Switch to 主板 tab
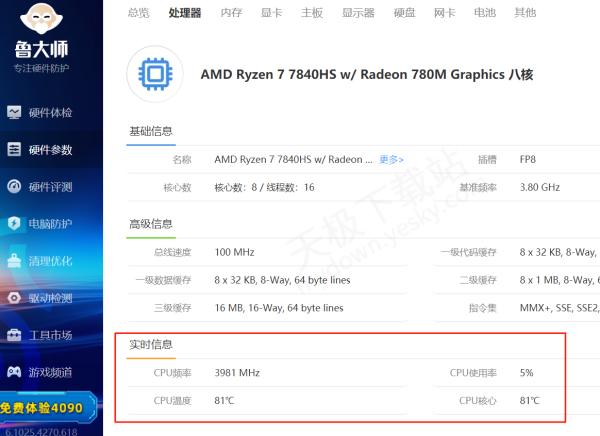 point(312,13)
